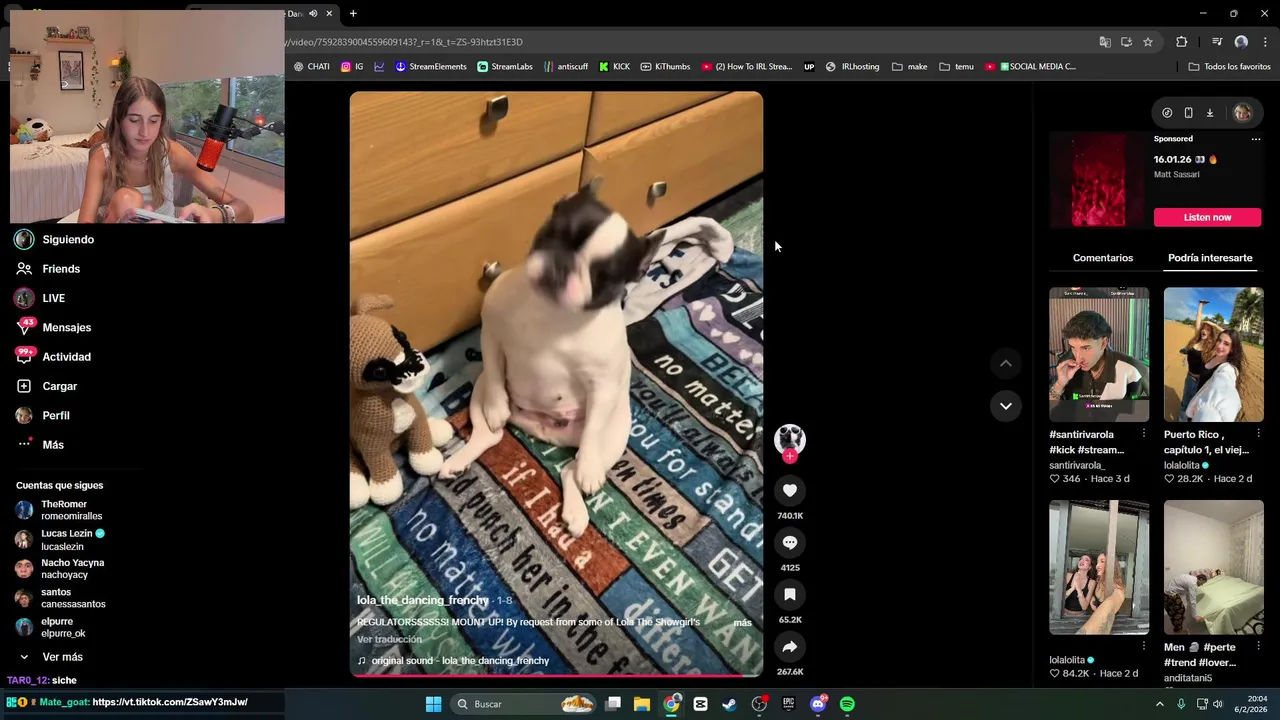The image size is (1280, 720).
Task: Go to previous video with up arrow
Action: [1005, 363]
